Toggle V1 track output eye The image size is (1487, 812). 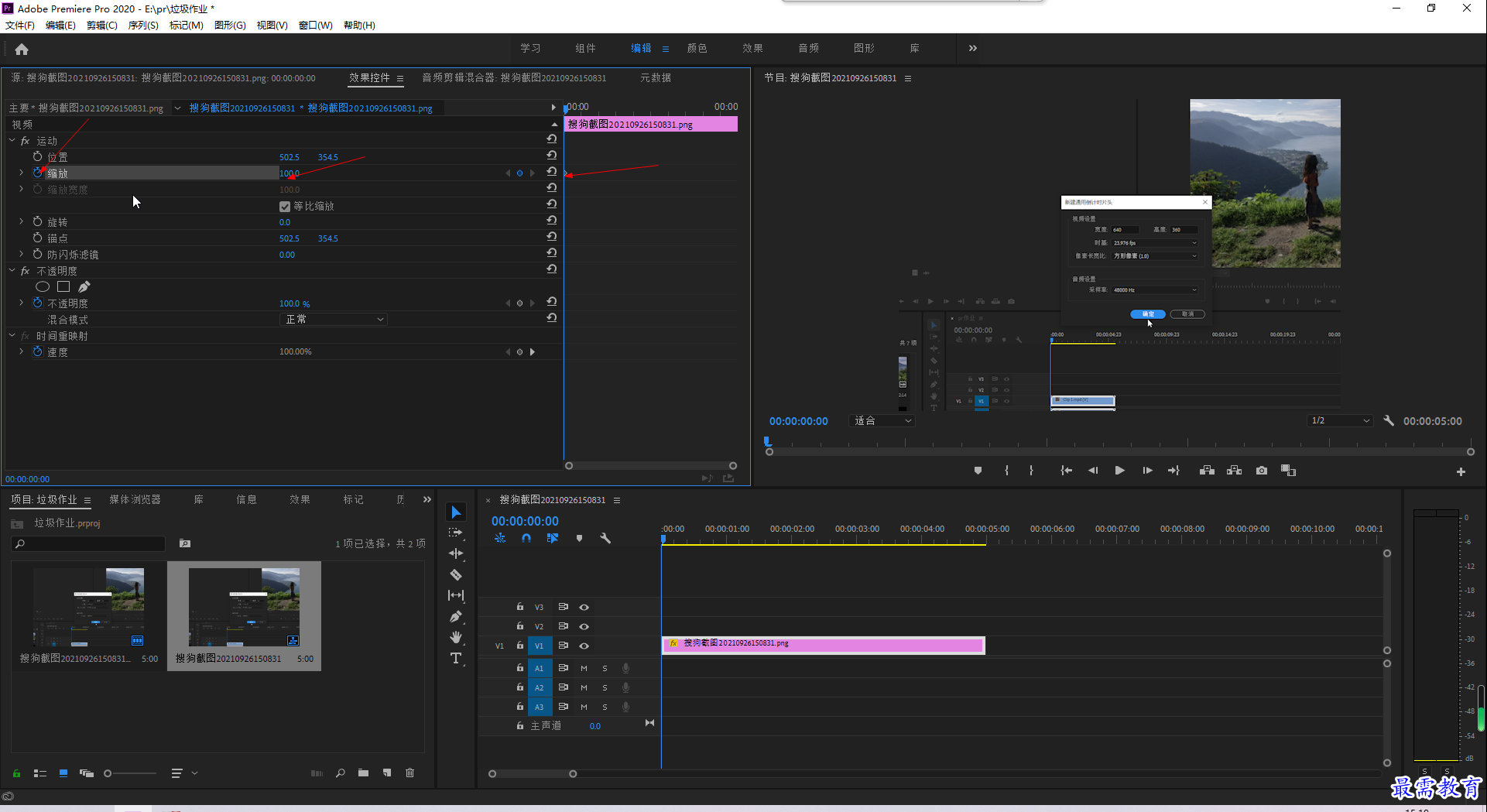tap(584, 646)
